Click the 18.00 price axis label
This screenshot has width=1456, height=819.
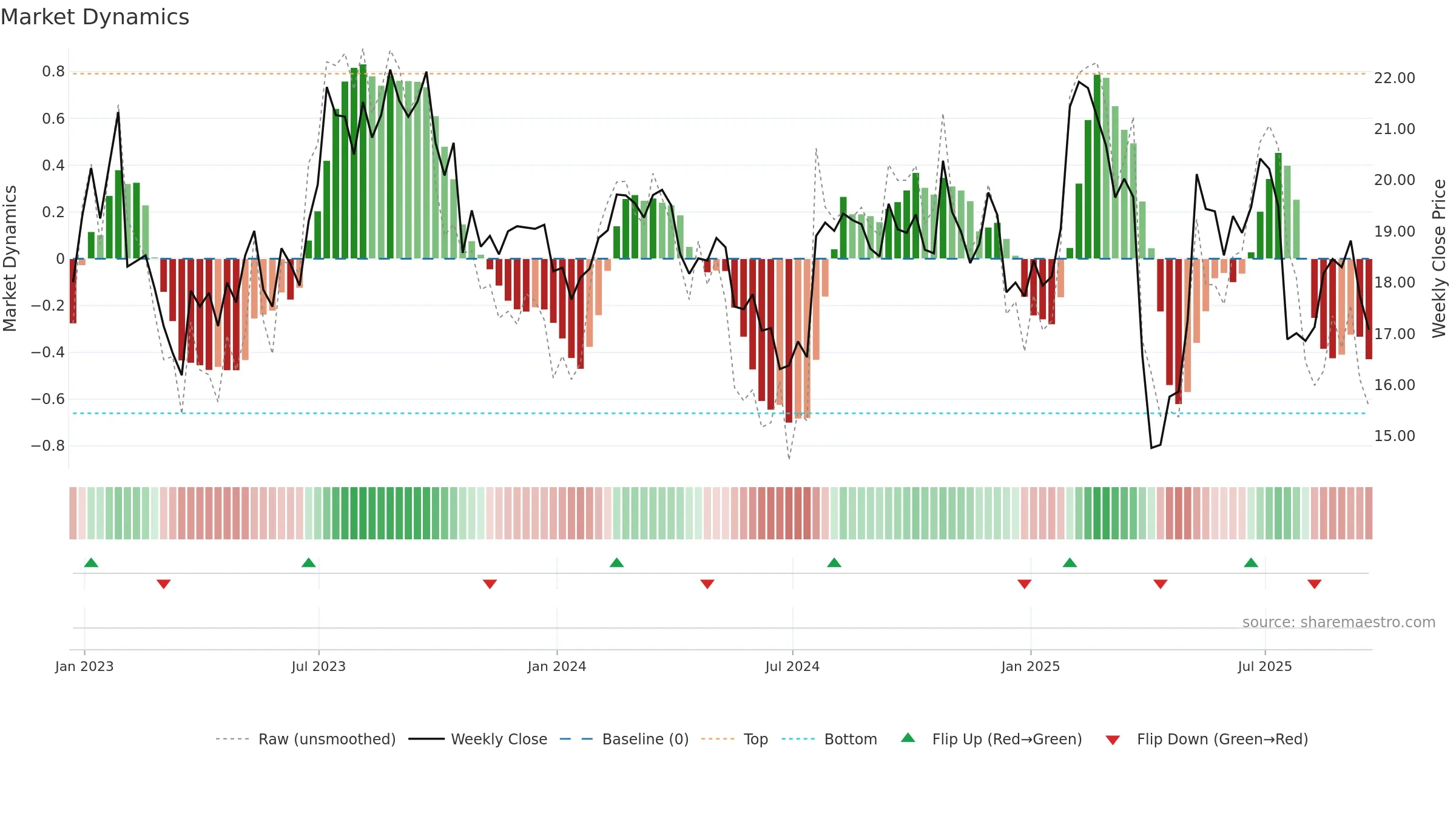click(1395, 282)
